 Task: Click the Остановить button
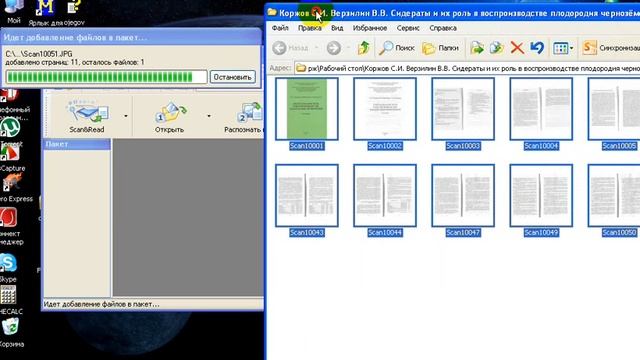tap(233, 77)
